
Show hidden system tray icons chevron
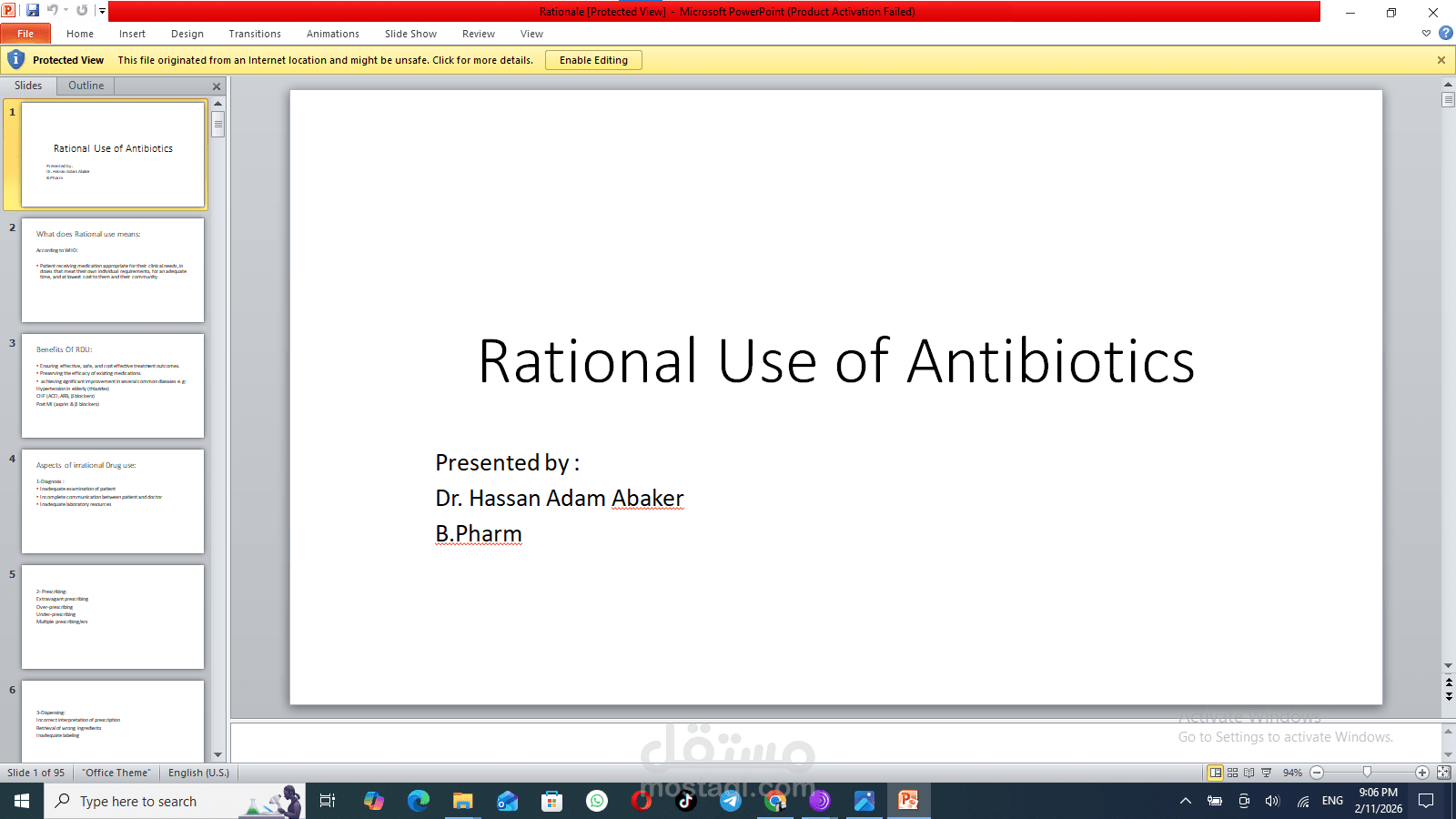pos(1185,801)
